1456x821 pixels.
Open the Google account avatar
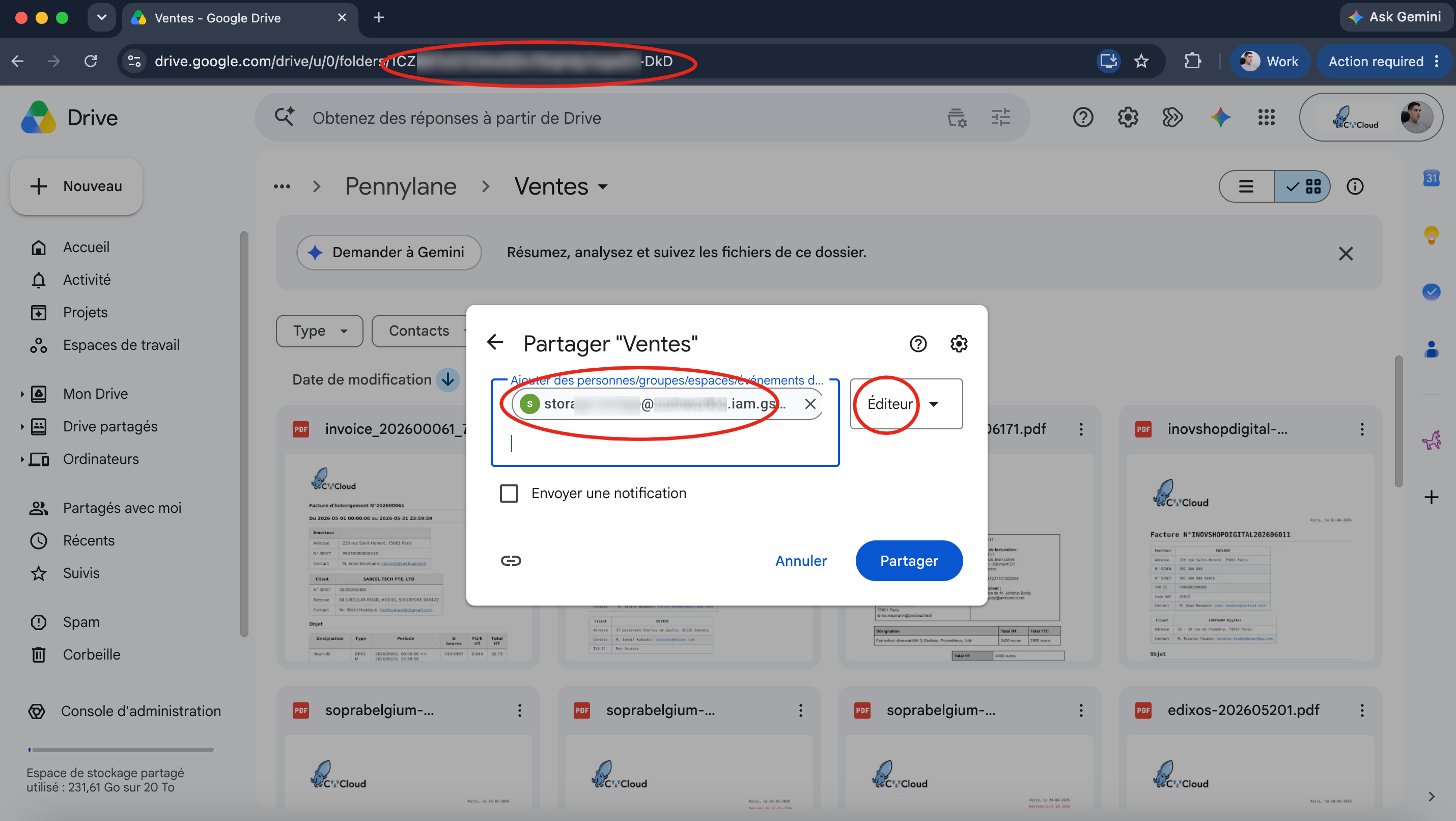(1416, 117)
